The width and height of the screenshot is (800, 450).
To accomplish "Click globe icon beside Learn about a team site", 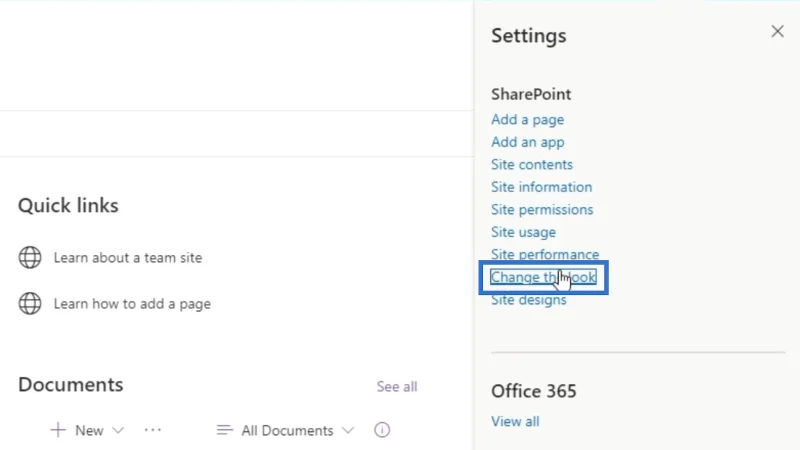I will point(30,257).
